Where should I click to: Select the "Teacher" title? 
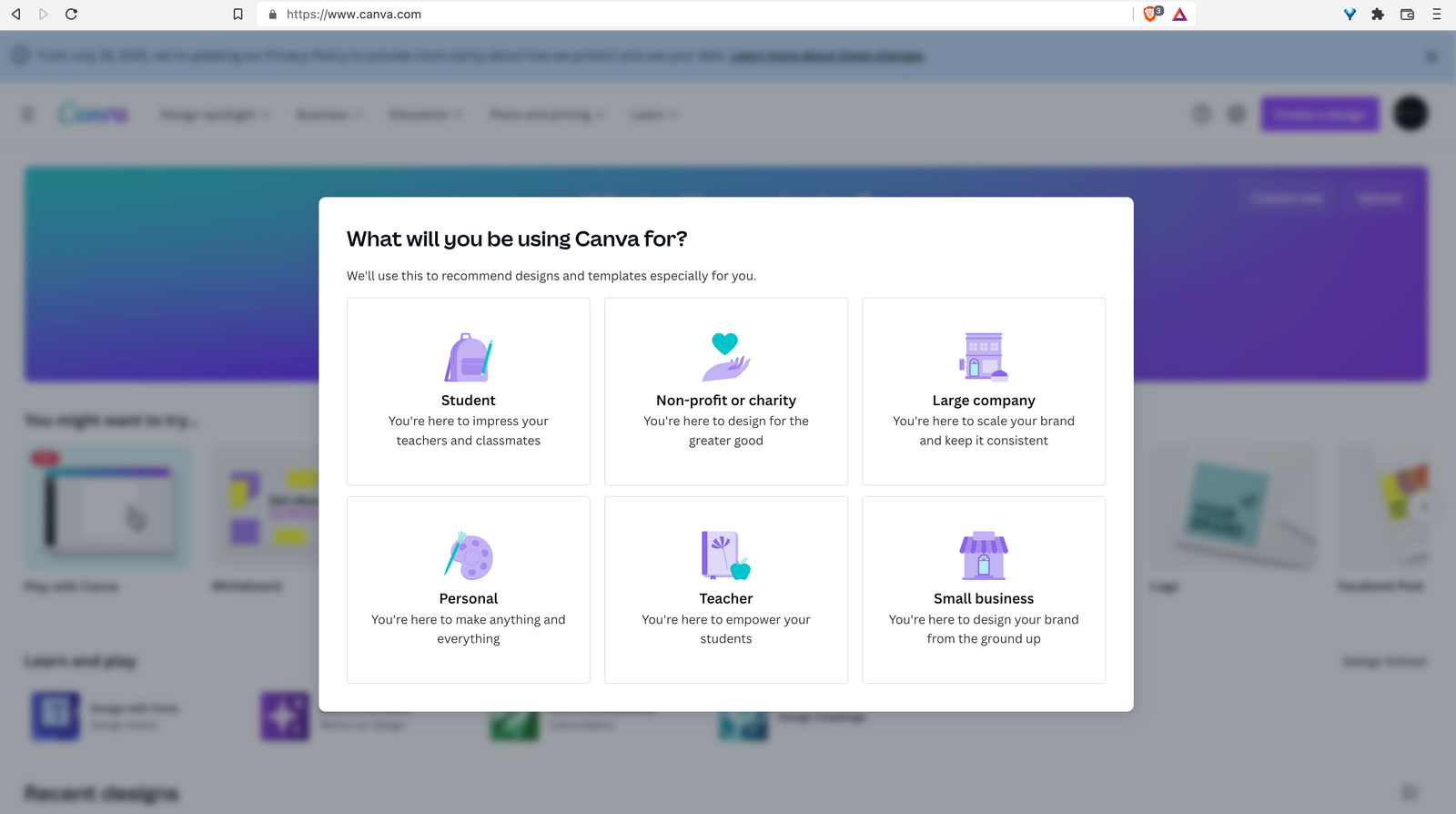pyautogui.click(x=726, y=599)
